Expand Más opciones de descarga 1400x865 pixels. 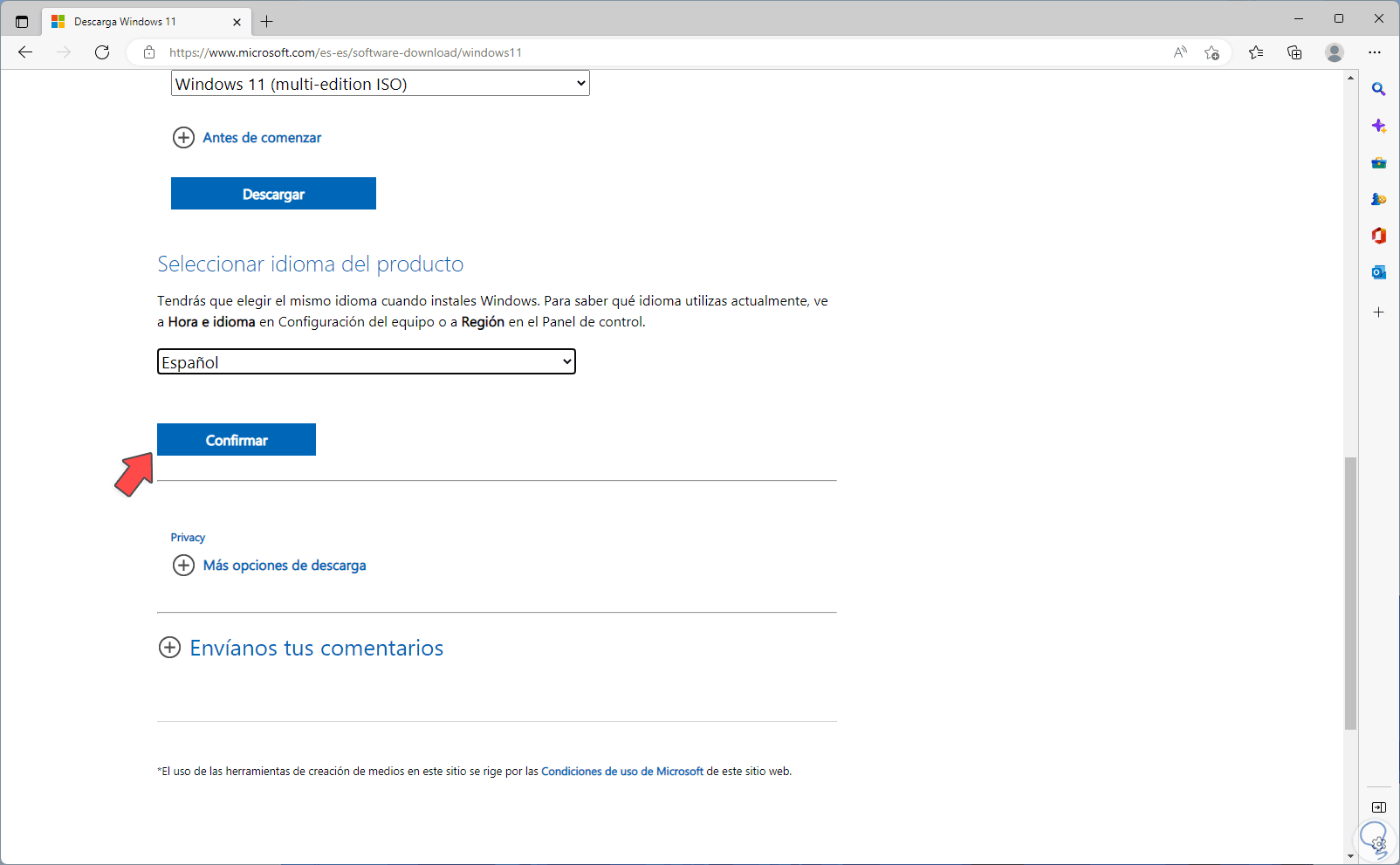[x=270, y=566]
